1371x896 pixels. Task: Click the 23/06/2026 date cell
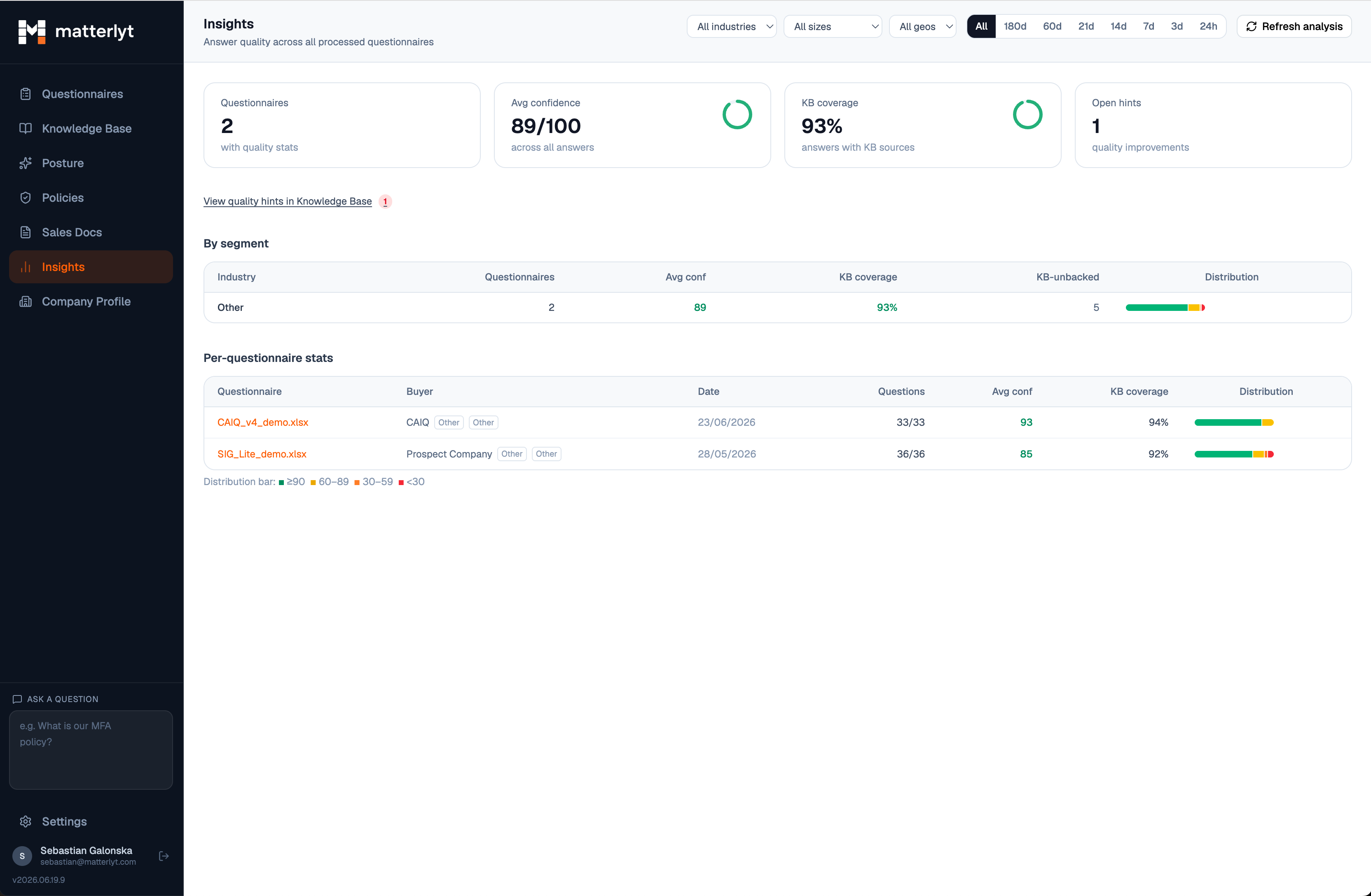[726, 422]
